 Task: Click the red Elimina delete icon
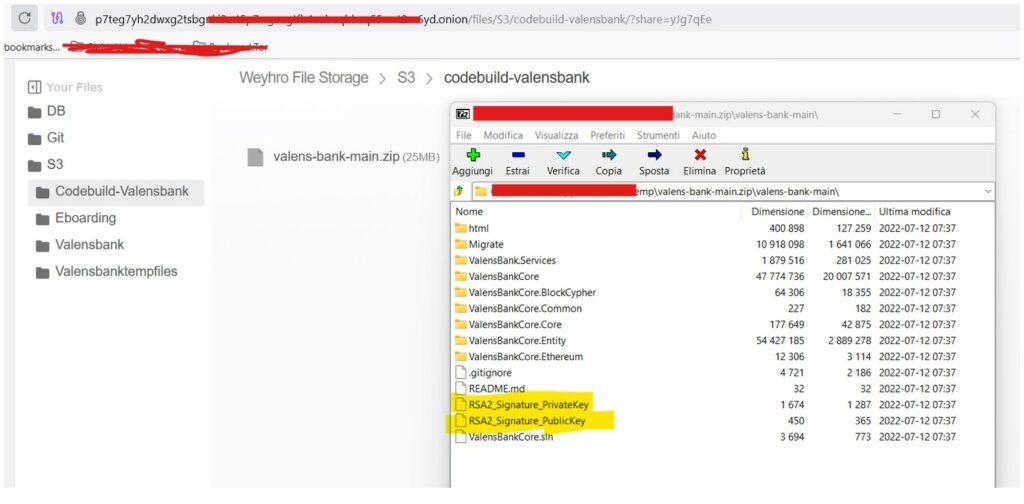point(700,155)
